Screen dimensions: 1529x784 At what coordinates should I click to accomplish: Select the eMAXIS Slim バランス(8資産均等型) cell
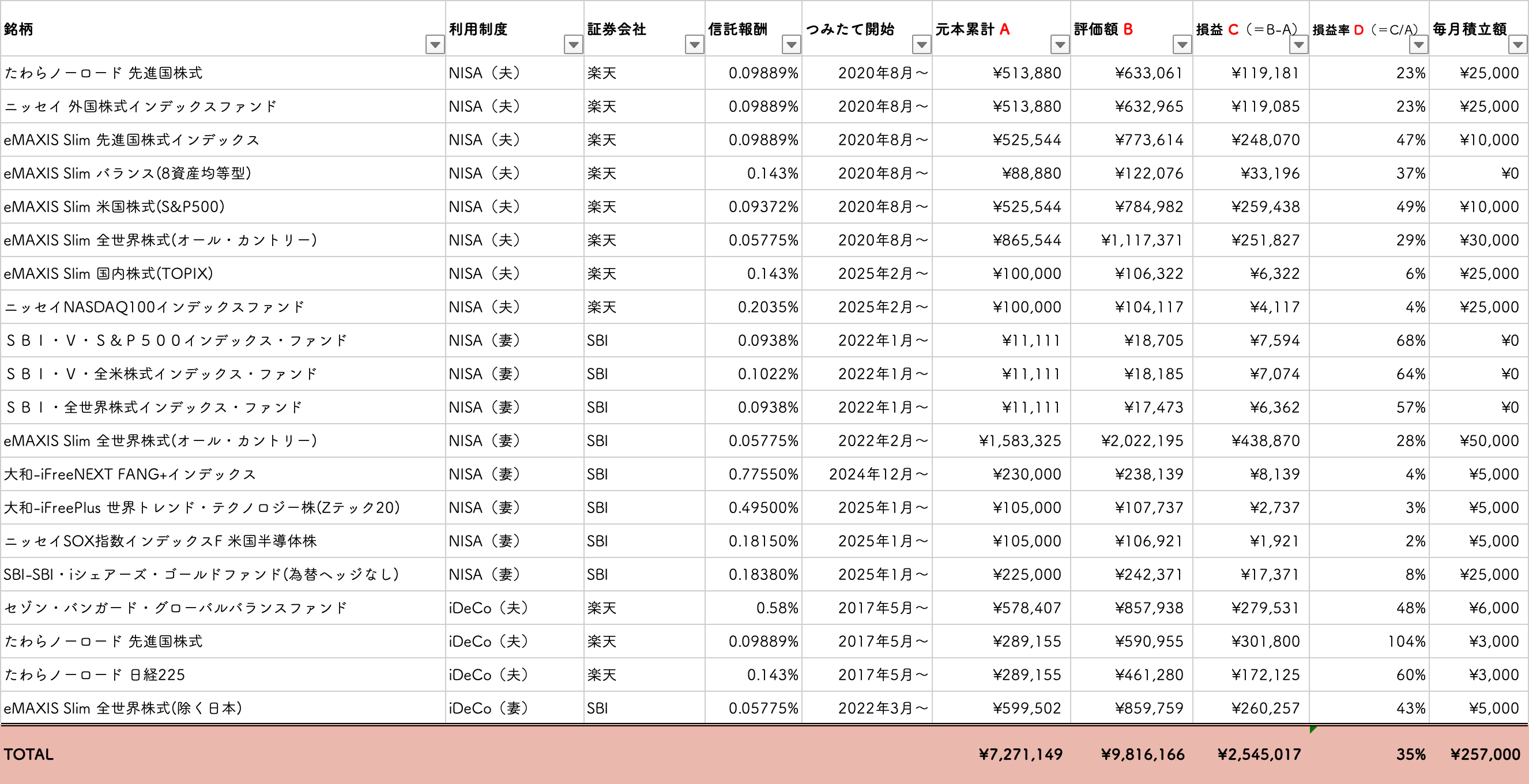click(223, 174)
